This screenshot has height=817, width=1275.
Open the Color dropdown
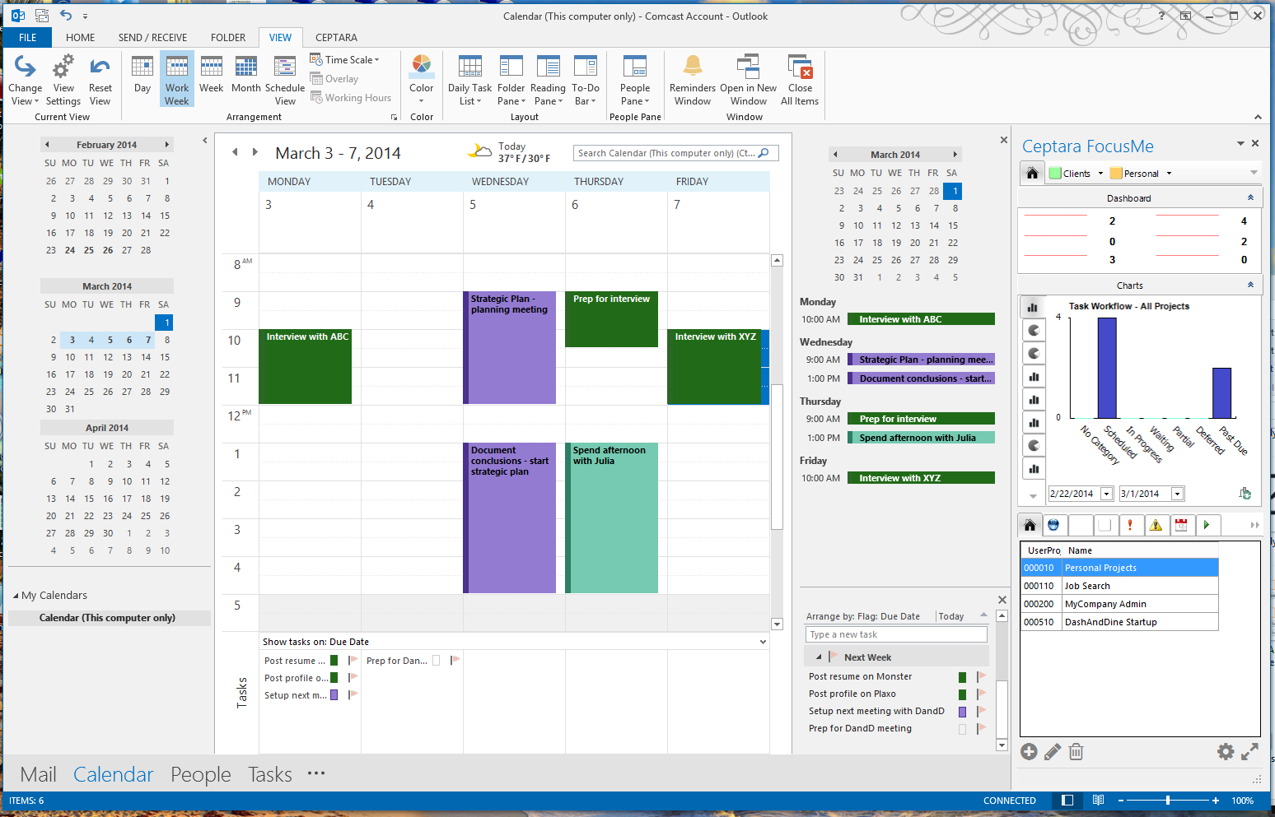tap(421, 80)
